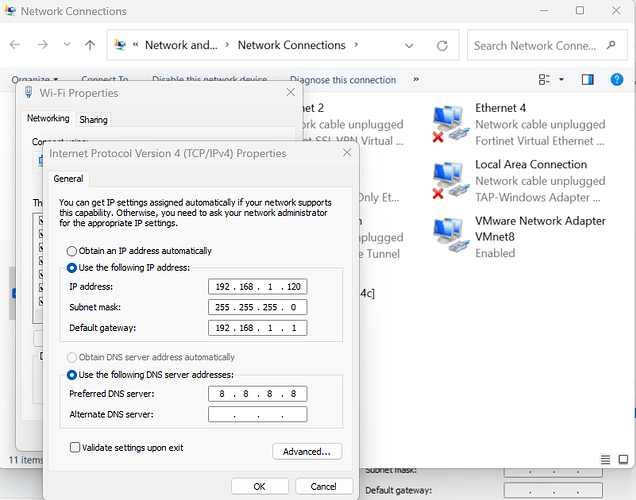Expand chevron after Network Connections breadcrumb
This screenshot has width=636, height=500.
pyautogui.click(x=356, y=45)
